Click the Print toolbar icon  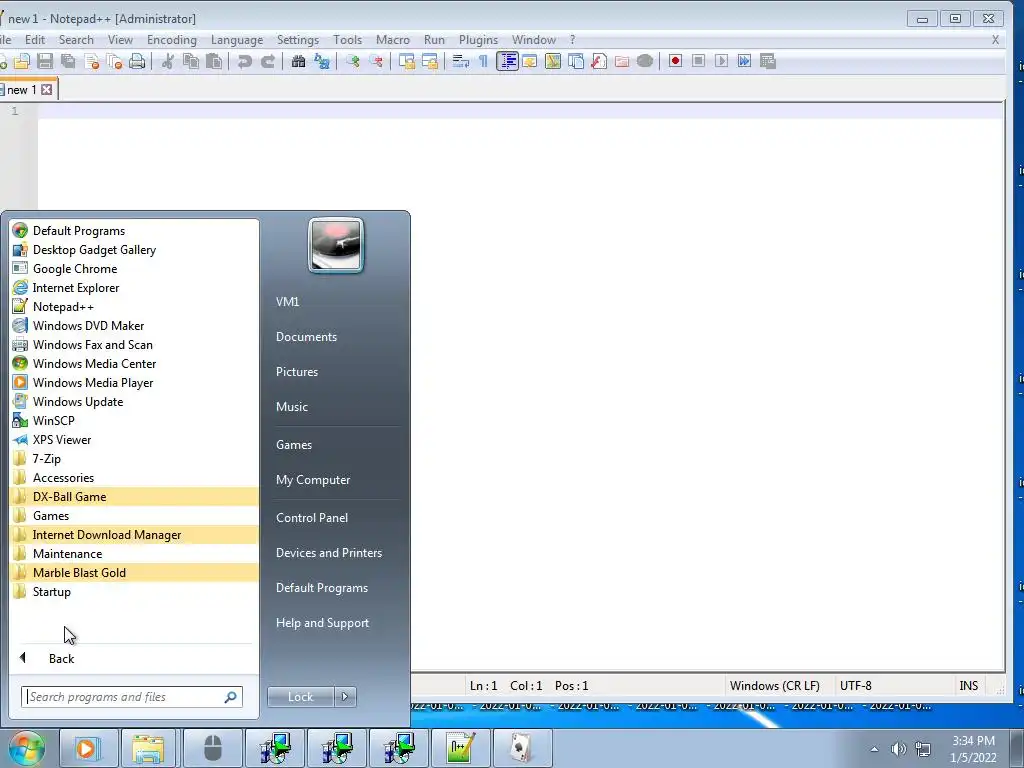(137, 61)
